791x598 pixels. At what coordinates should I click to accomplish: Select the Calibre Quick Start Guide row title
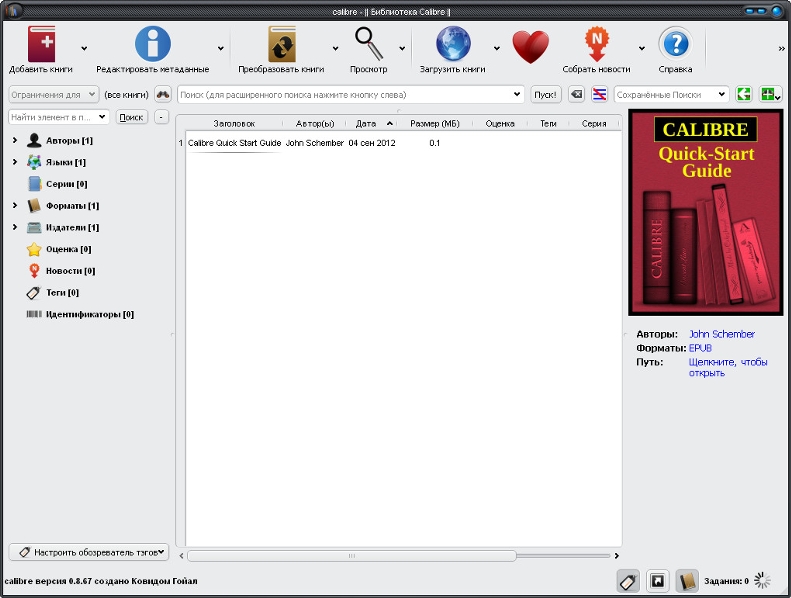click(234, 143)
